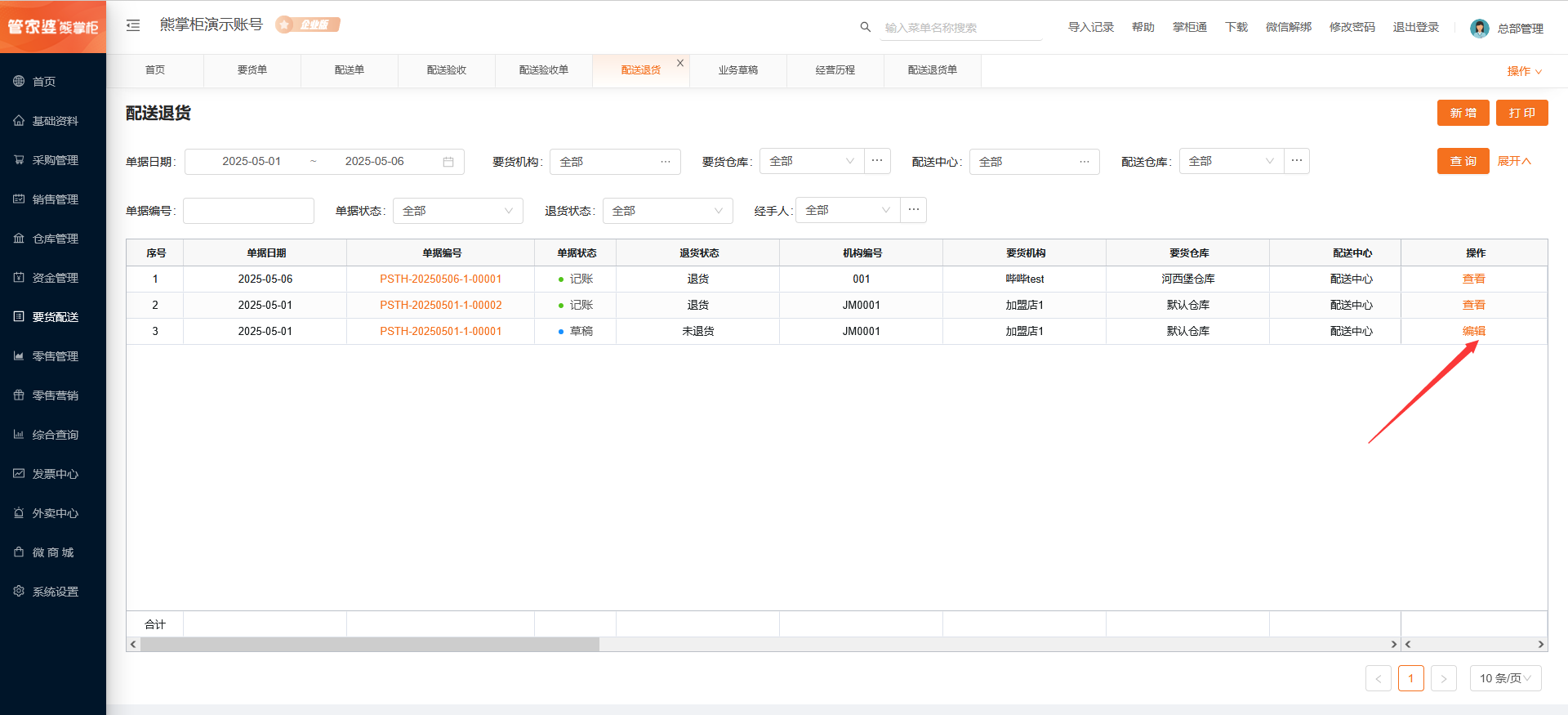This screenshot has width=1568, height=715.
Task: Open 要货仓库 ellipsis button
Action: [877, 161]
